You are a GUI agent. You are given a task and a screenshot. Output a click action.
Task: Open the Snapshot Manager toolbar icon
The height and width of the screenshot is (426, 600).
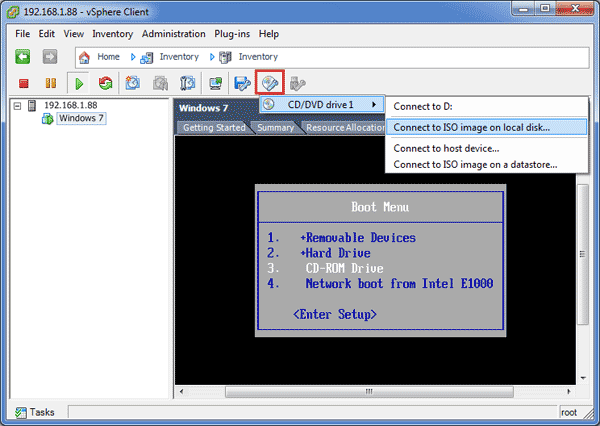187,83
